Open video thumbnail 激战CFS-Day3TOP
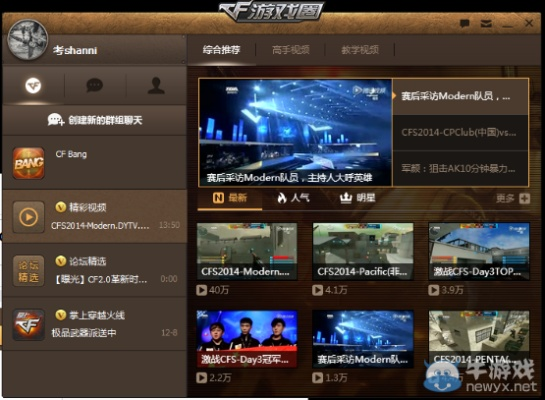Screen dimensions: 545x400 [x=479, y=251]
